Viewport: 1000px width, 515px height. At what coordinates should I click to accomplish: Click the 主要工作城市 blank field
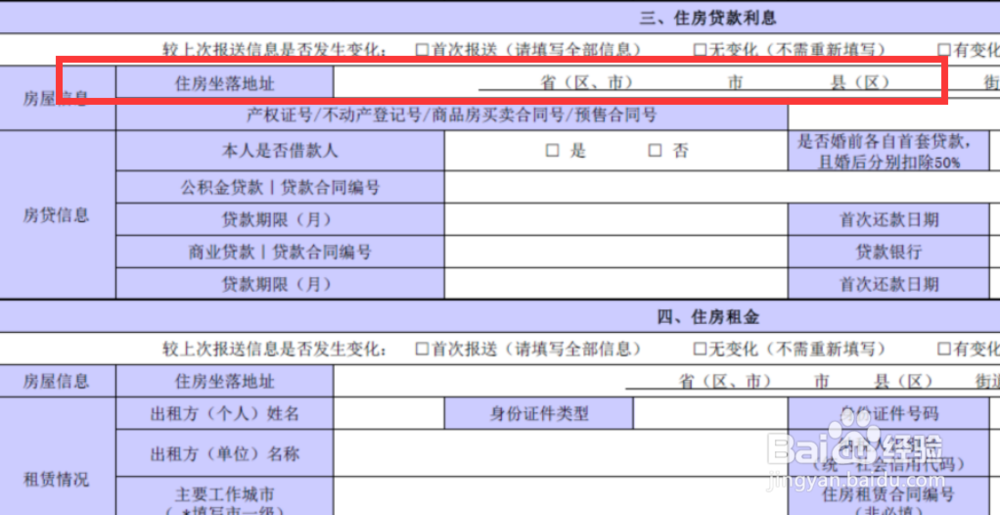[x=561, y=497]
